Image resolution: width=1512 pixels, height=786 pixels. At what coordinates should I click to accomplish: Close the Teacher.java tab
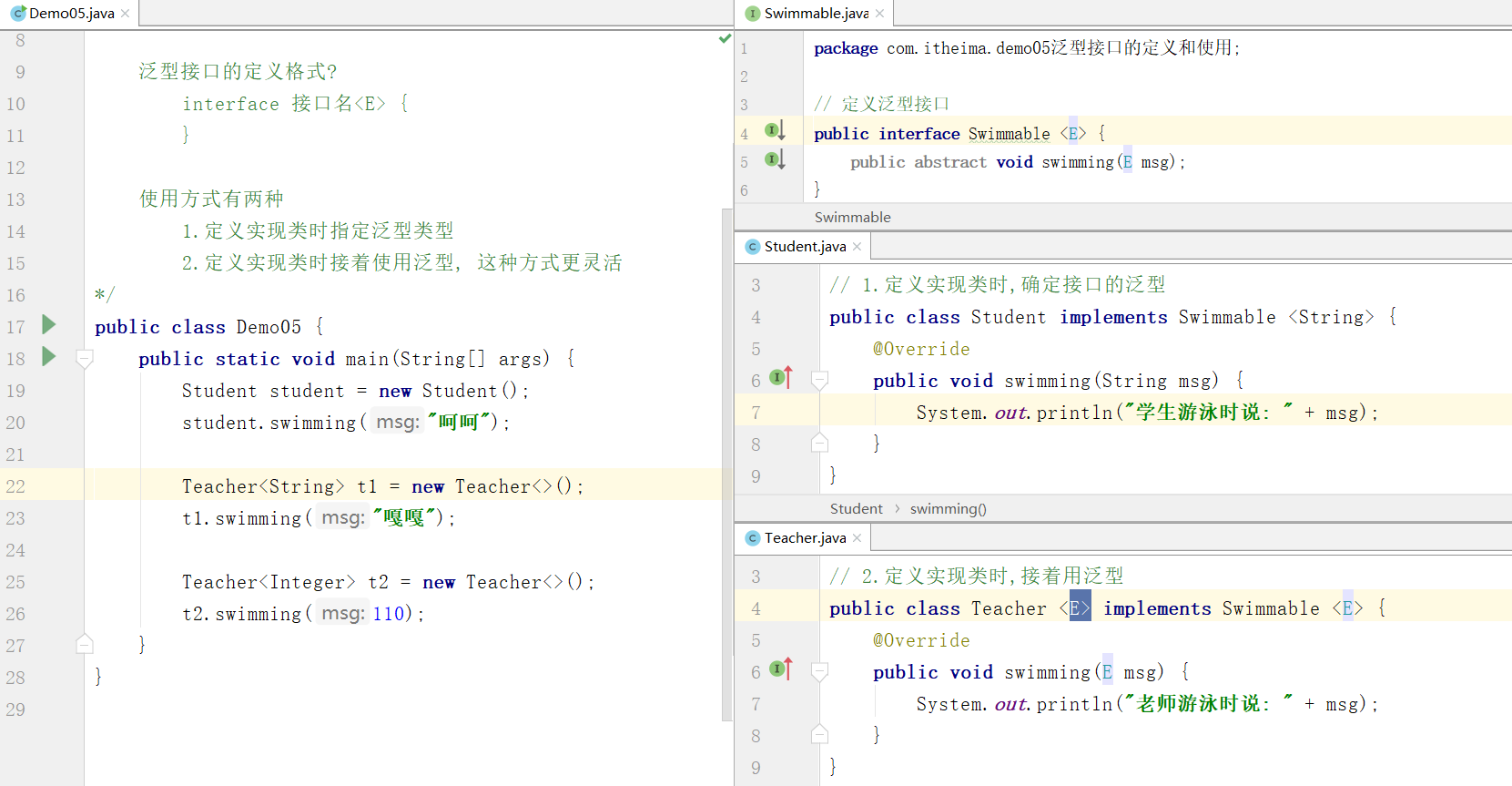pos(857,538)
